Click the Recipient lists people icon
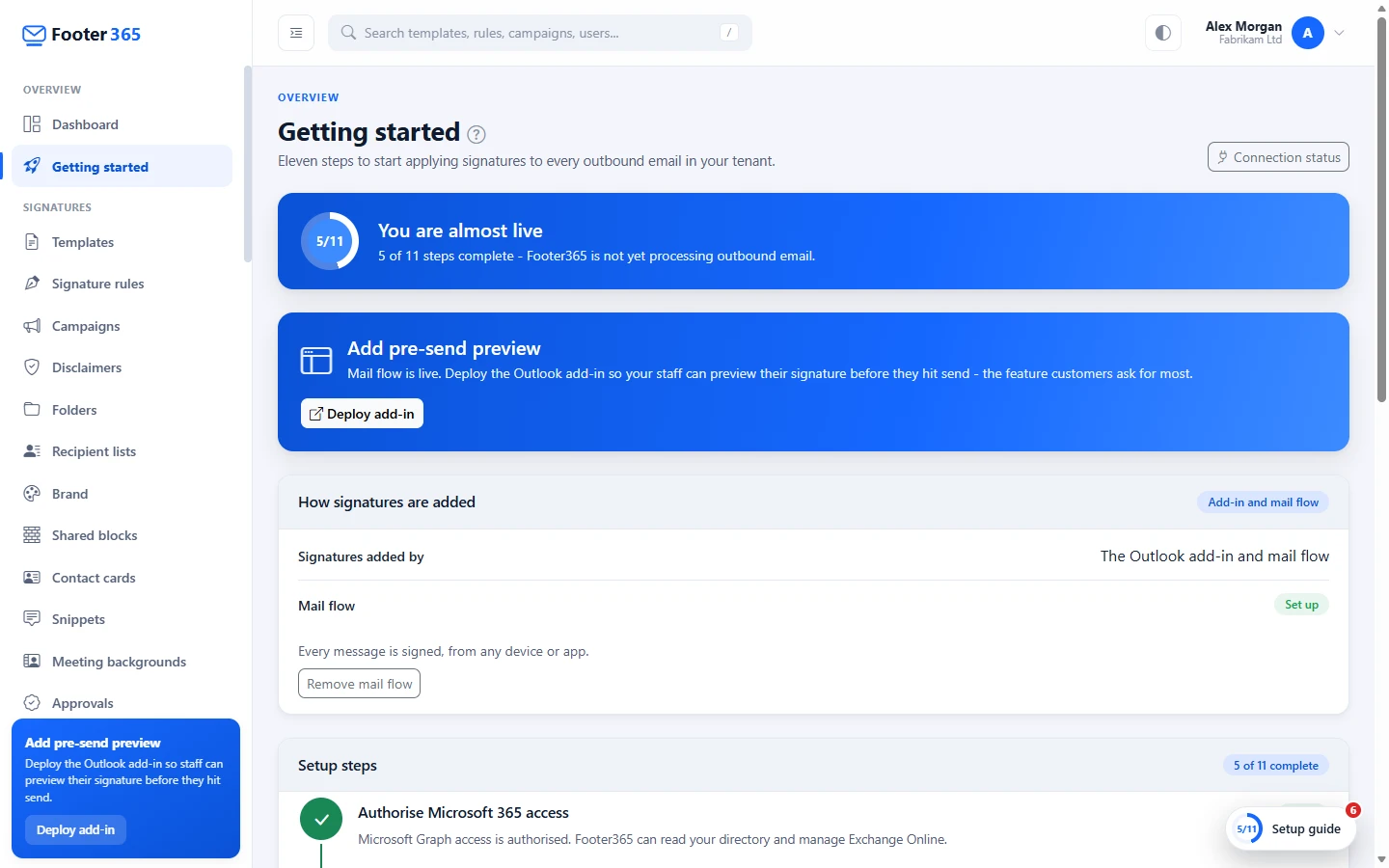1389x868 pixels. 32,451
